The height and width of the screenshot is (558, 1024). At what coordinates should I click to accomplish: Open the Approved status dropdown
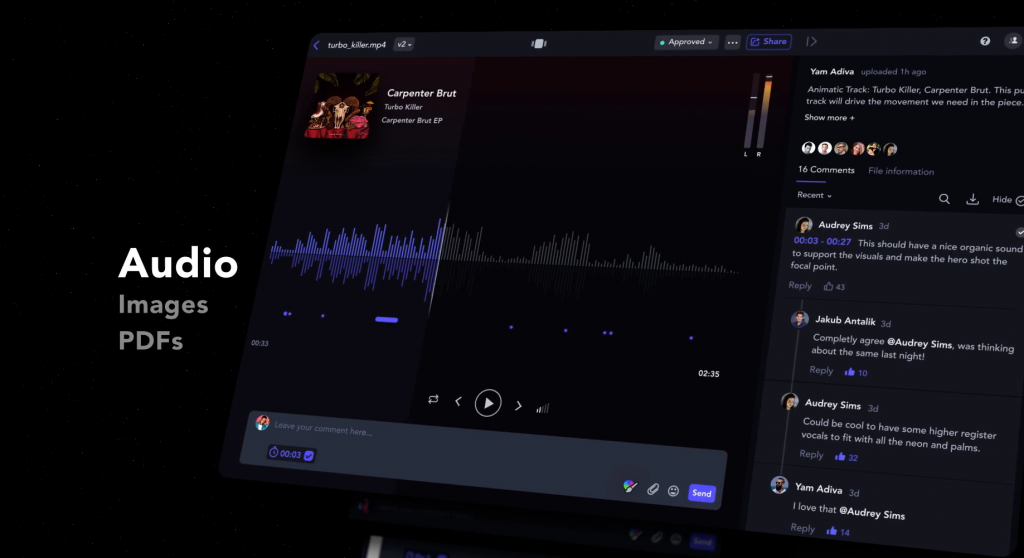click(686, 42)
